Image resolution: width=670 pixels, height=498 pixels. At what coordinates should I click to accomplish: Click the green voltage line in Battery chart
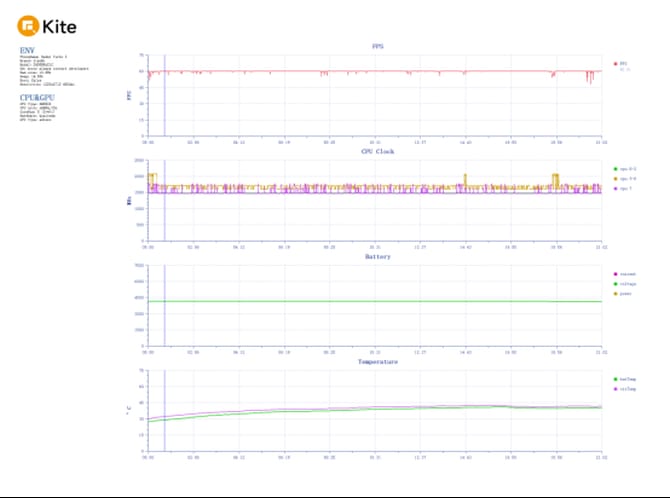pos(375,301)
